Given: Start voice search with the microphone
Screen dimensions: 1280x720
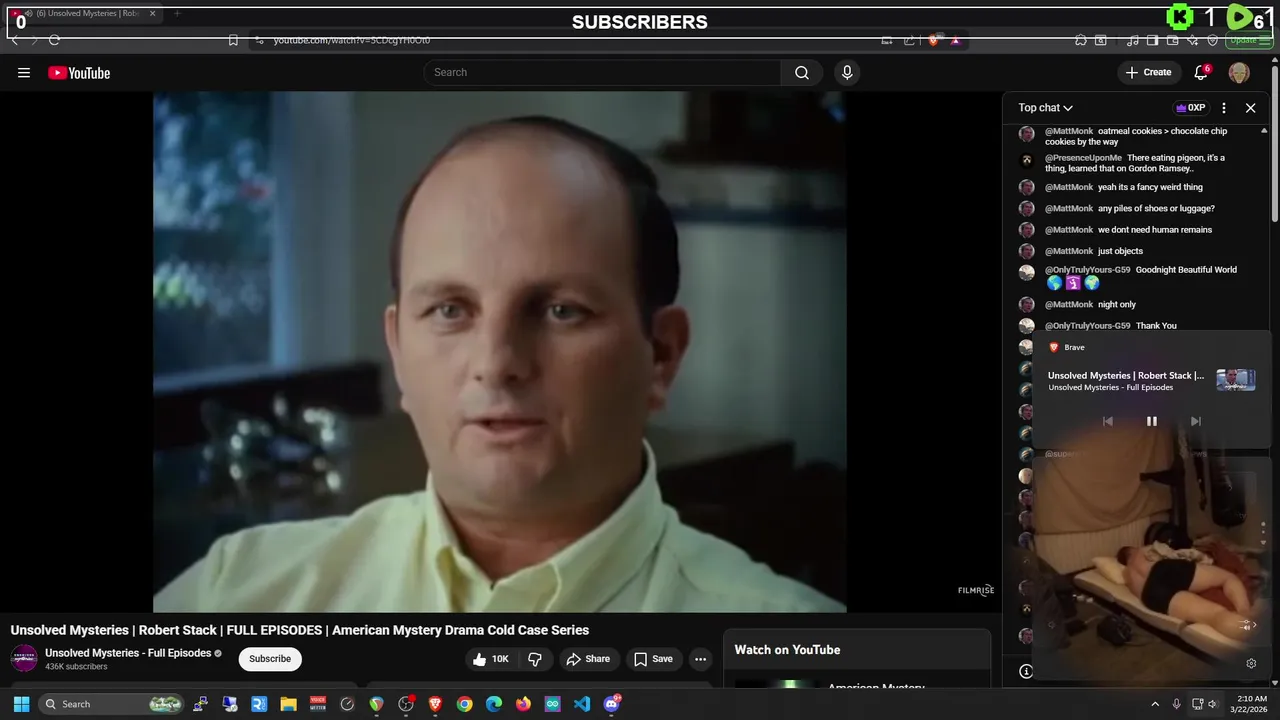Looking at the screenshot, I should coord(847,72).
